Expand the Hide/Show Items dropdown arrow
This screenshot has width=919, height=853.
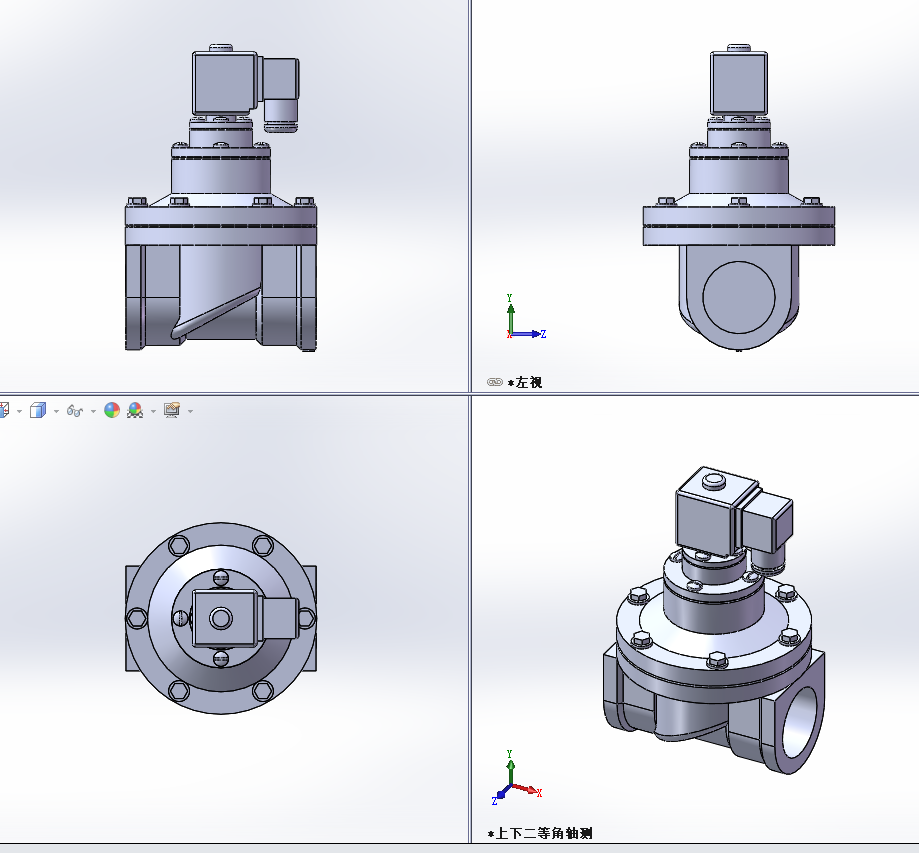[93, 412]
